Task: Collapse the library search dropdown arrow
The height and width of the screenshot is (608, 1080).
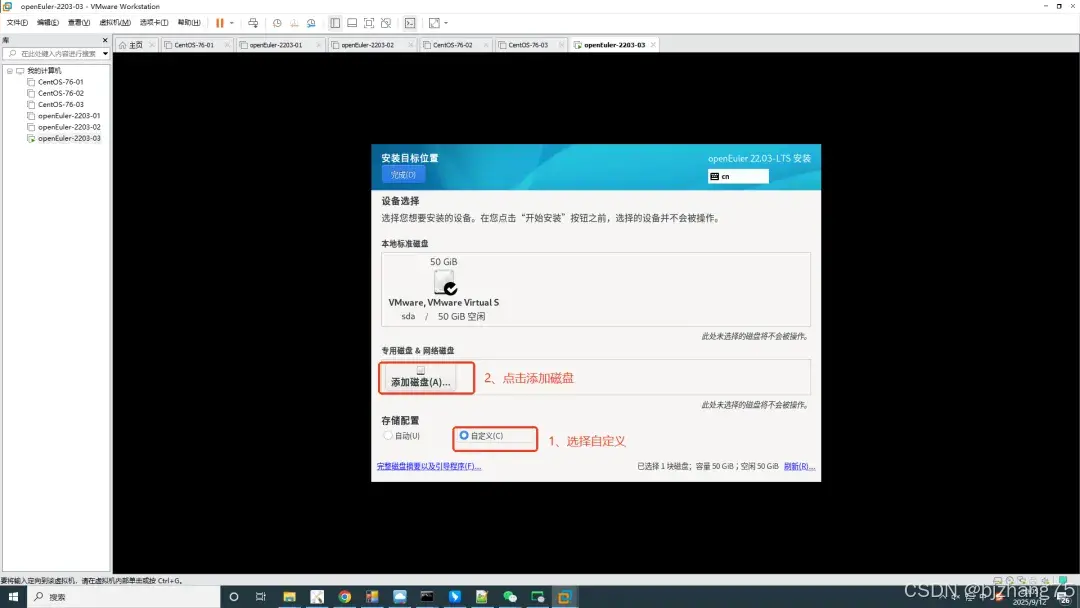Action: pos(105,52)
